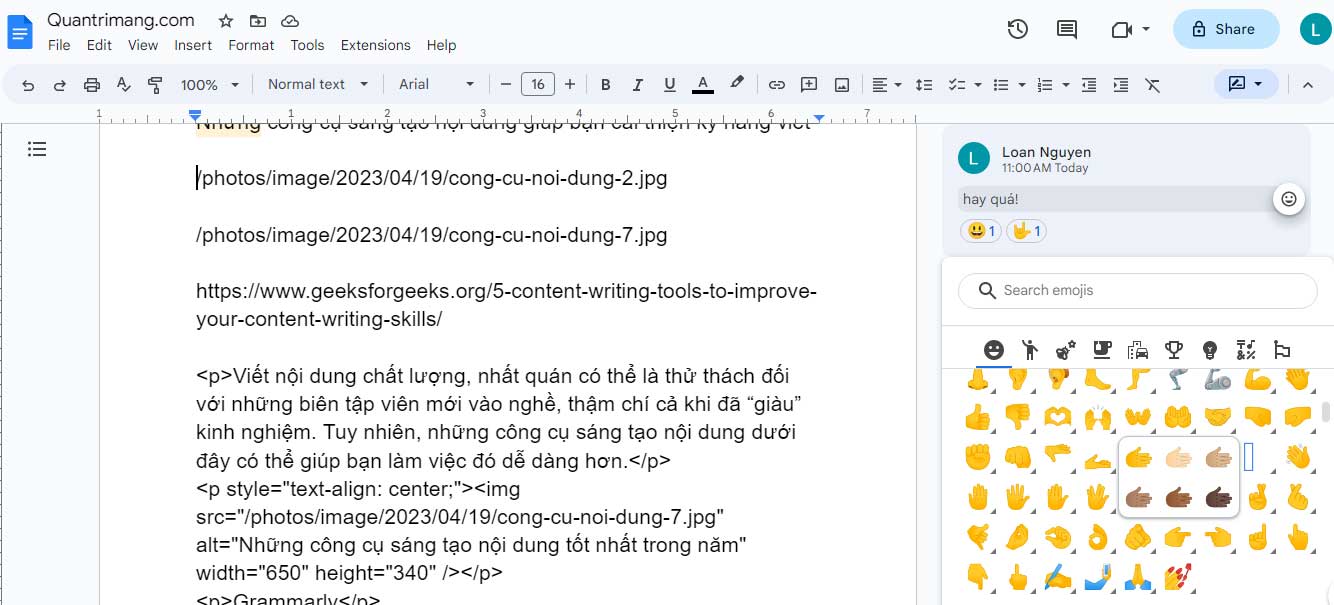Open the Arial font dropdown
Viewport: 1334px width, 605px height.
tap(436, 84)
